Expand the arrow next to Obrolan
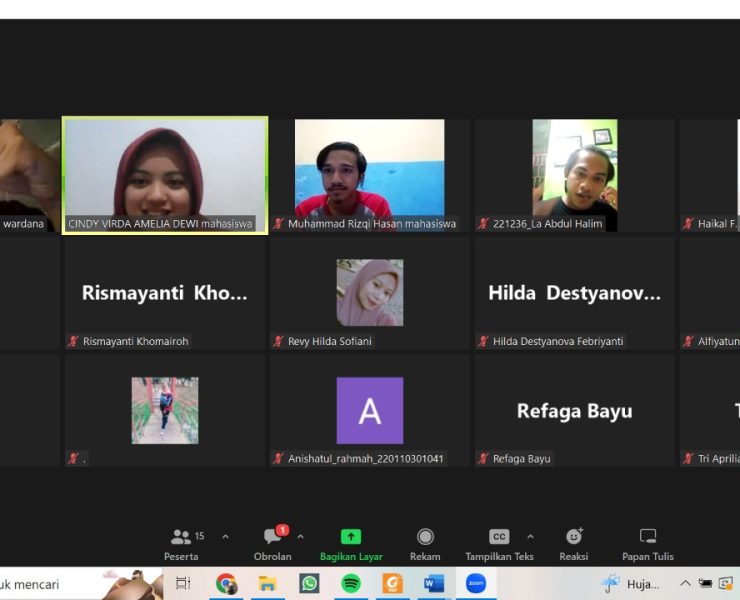Viewport: 740px width, 600px height. 300,537
